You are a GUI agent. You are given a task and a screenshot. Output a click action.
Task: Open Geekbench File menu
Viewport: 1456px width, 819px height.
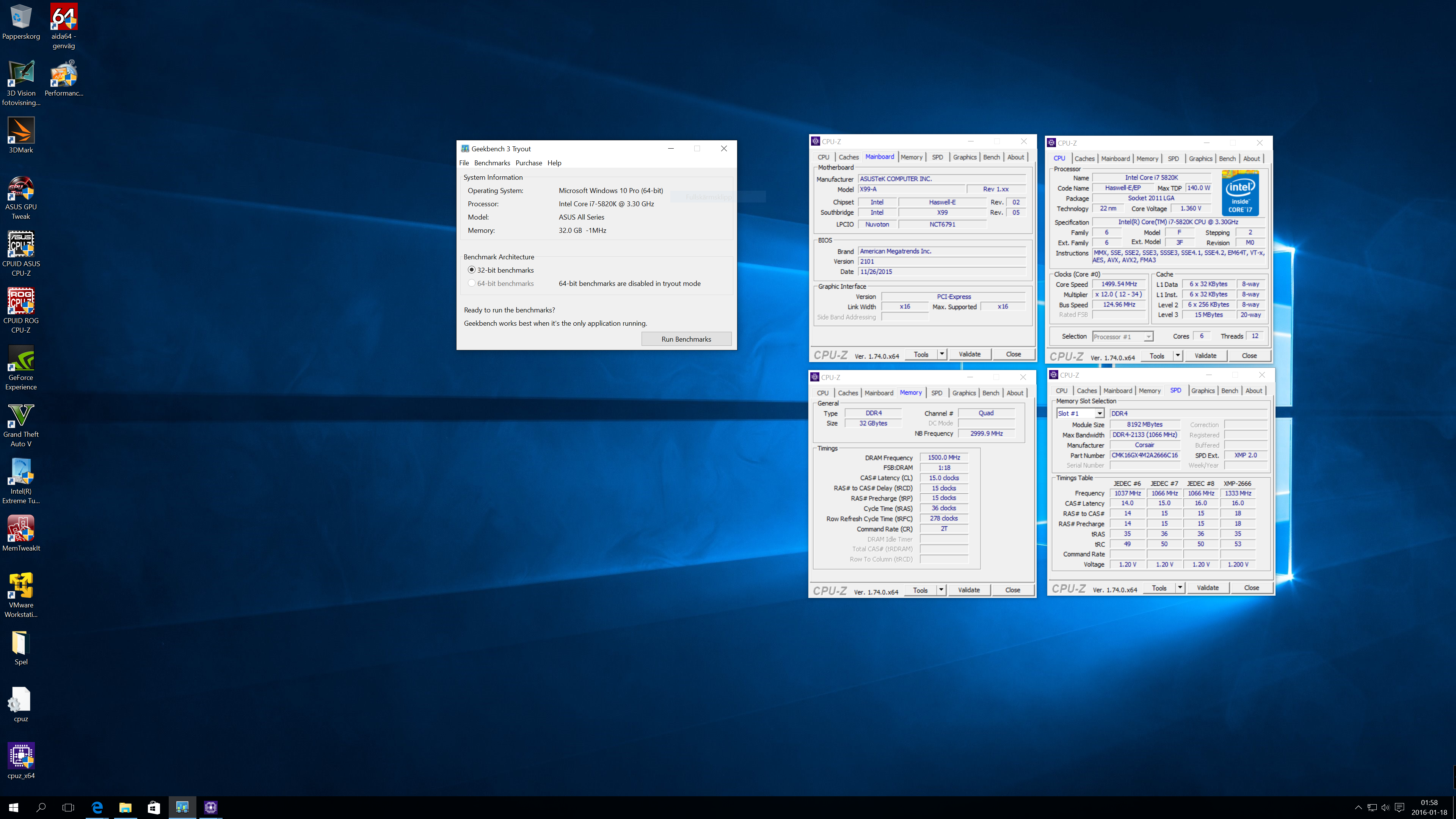click(x=464, y=163)
